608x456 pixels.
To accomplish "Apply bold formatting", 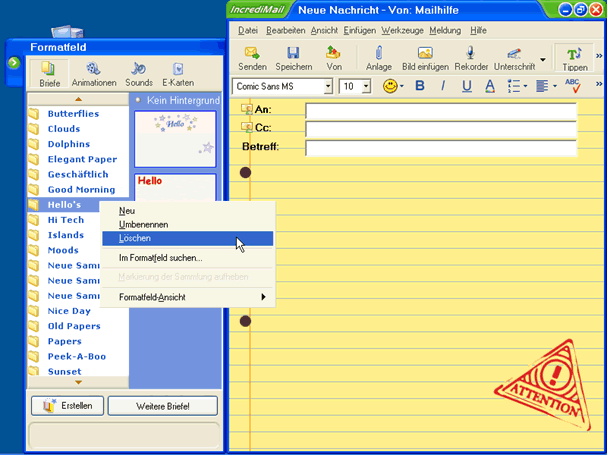I will (420, 86).
